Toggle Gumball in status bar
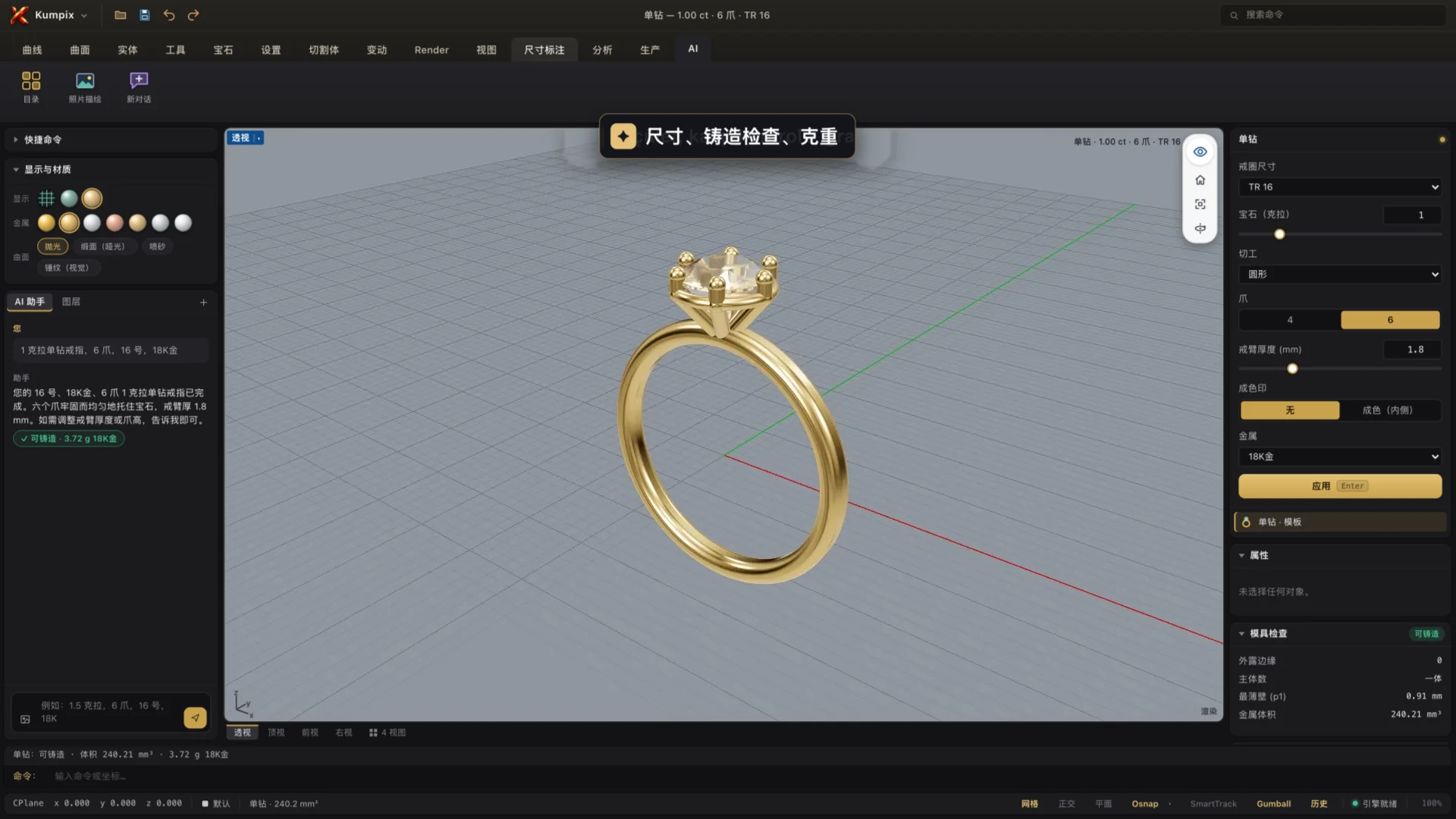The image size is (1456, 819). 1273,804
